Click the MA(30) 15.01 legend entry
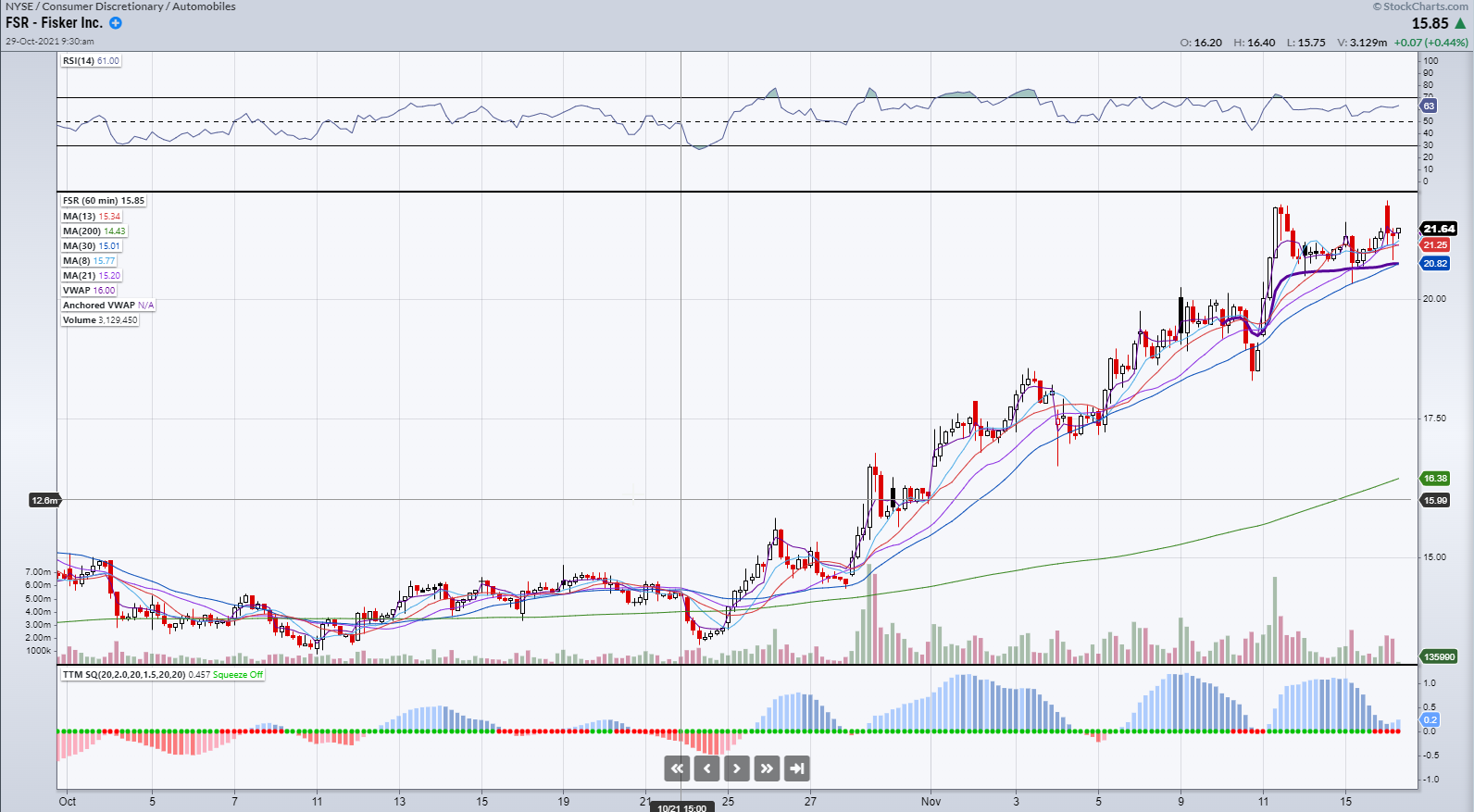This screenshot has width=1474, height=812. 92,245
